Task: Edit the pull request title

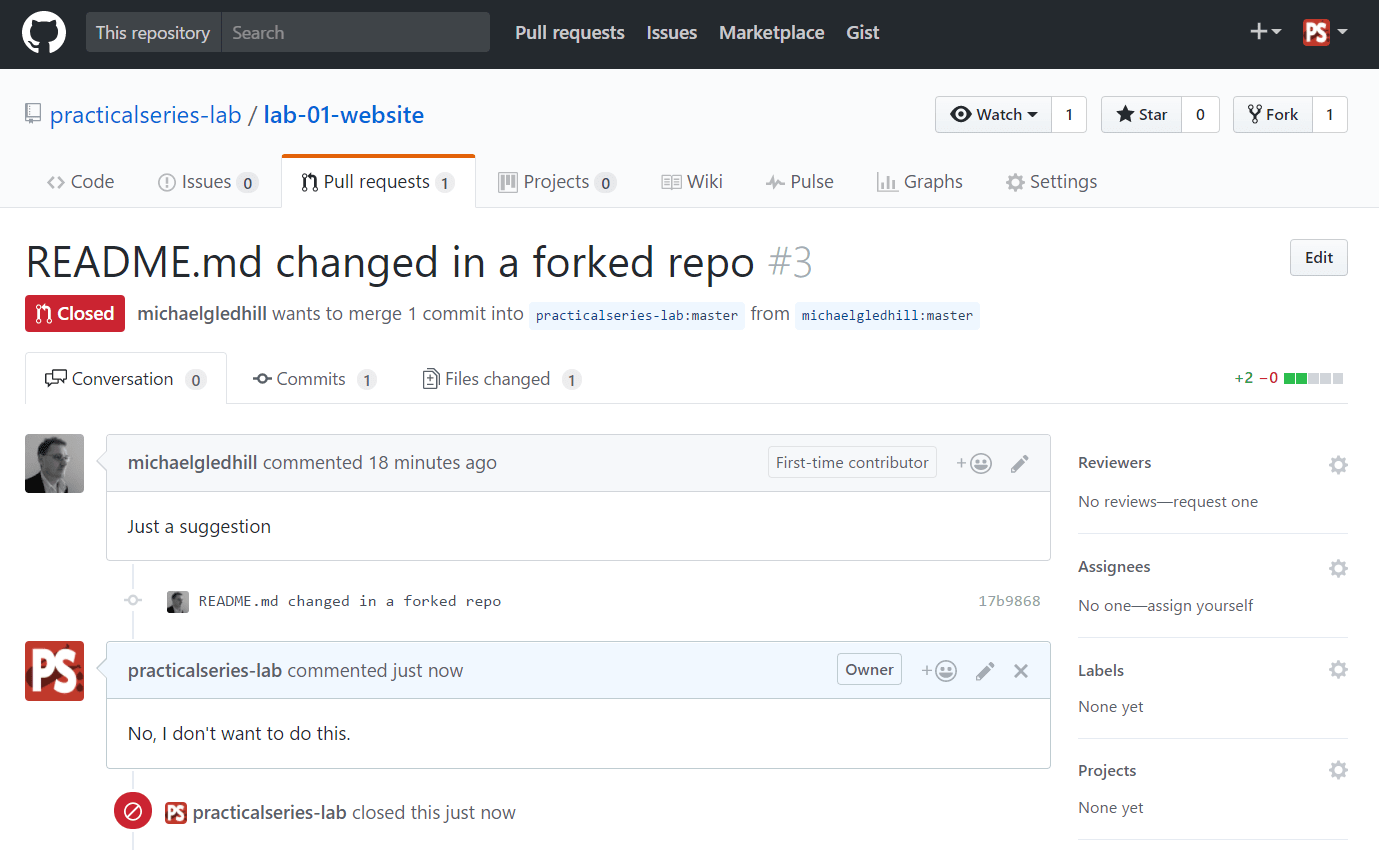Action: [1319, 258]
